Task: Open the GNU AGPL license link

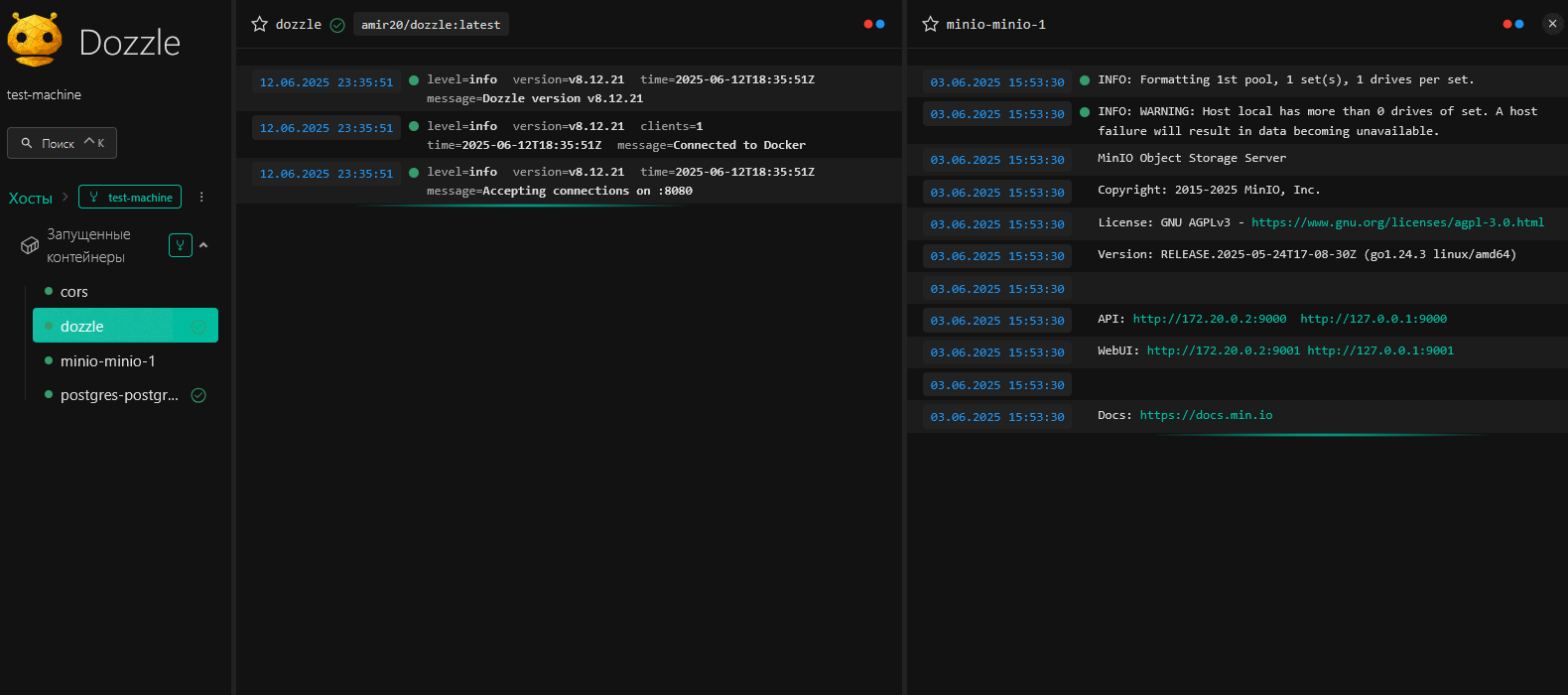Action: point(1397,222)
